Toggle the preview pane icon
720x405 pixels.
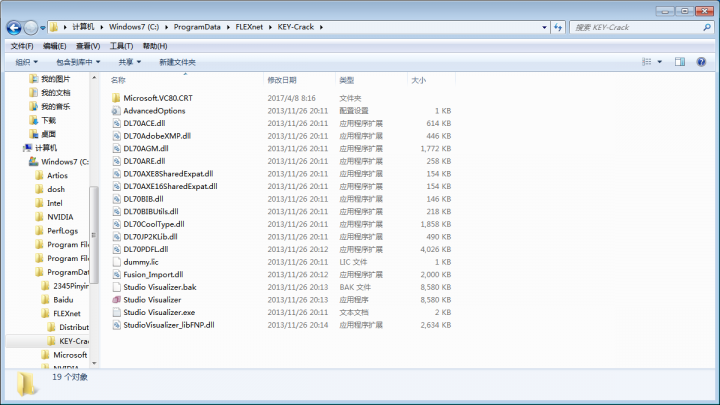tap(679, 62)
